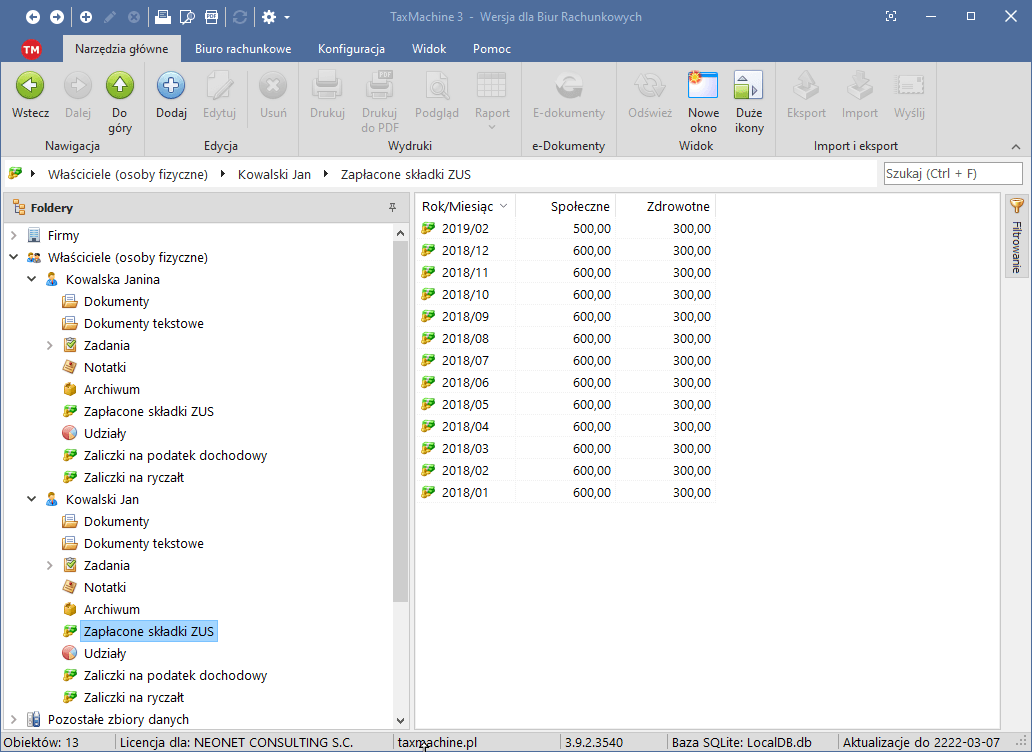Click the Wstecz back navigation icon

pos(30,87)
